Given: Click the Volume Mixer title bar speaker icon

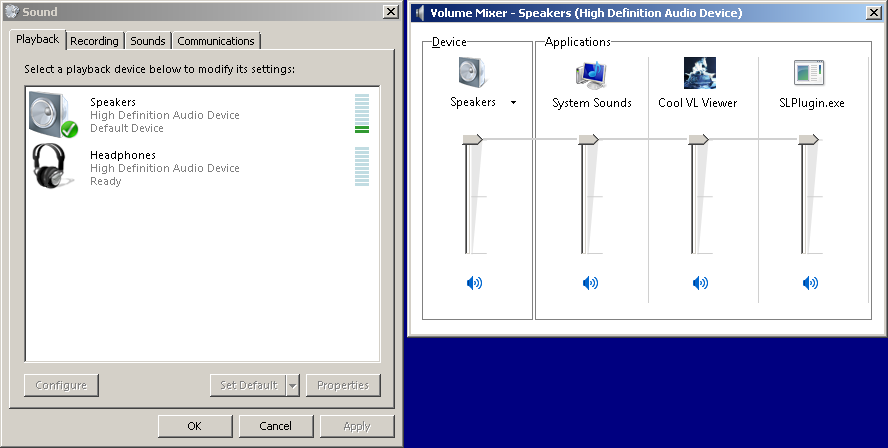Looking at the screenshot, I should pos(420,13).
